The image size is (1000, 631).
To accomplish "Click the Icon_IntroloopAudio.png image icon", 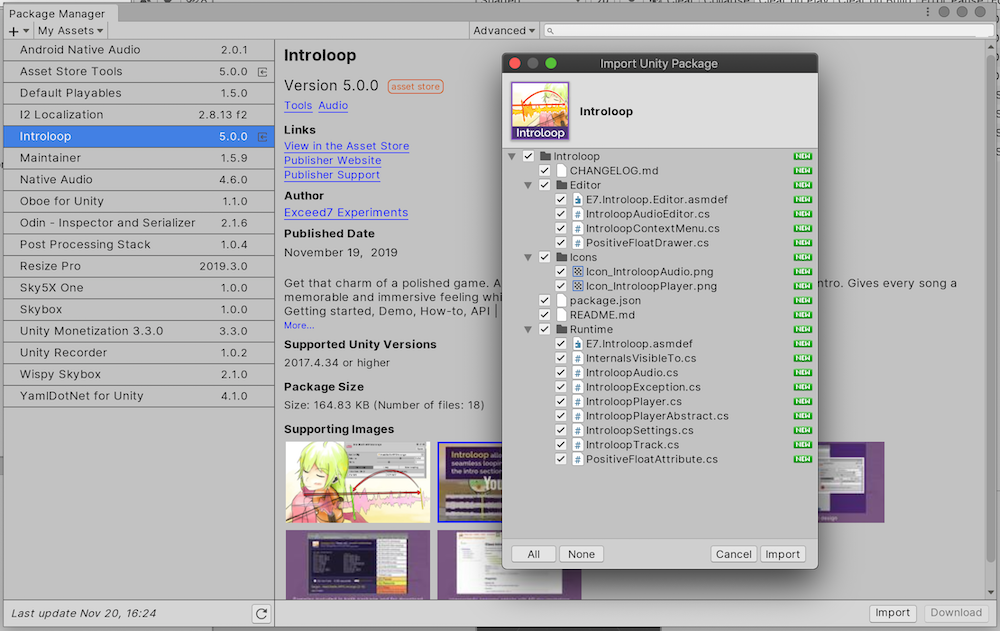I will click(578, 272).
